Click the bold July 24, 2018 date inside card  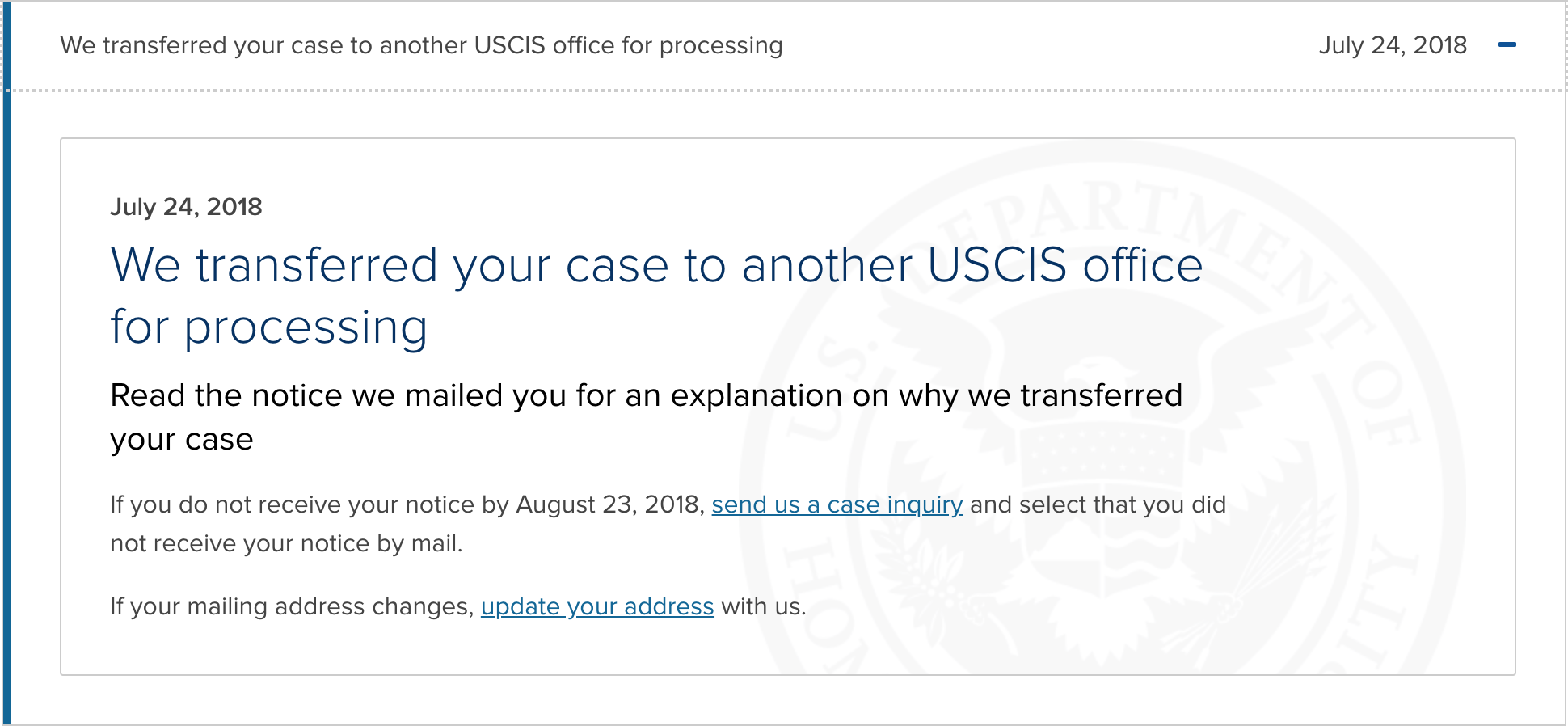pyautogui.click(x=186, y=207)
